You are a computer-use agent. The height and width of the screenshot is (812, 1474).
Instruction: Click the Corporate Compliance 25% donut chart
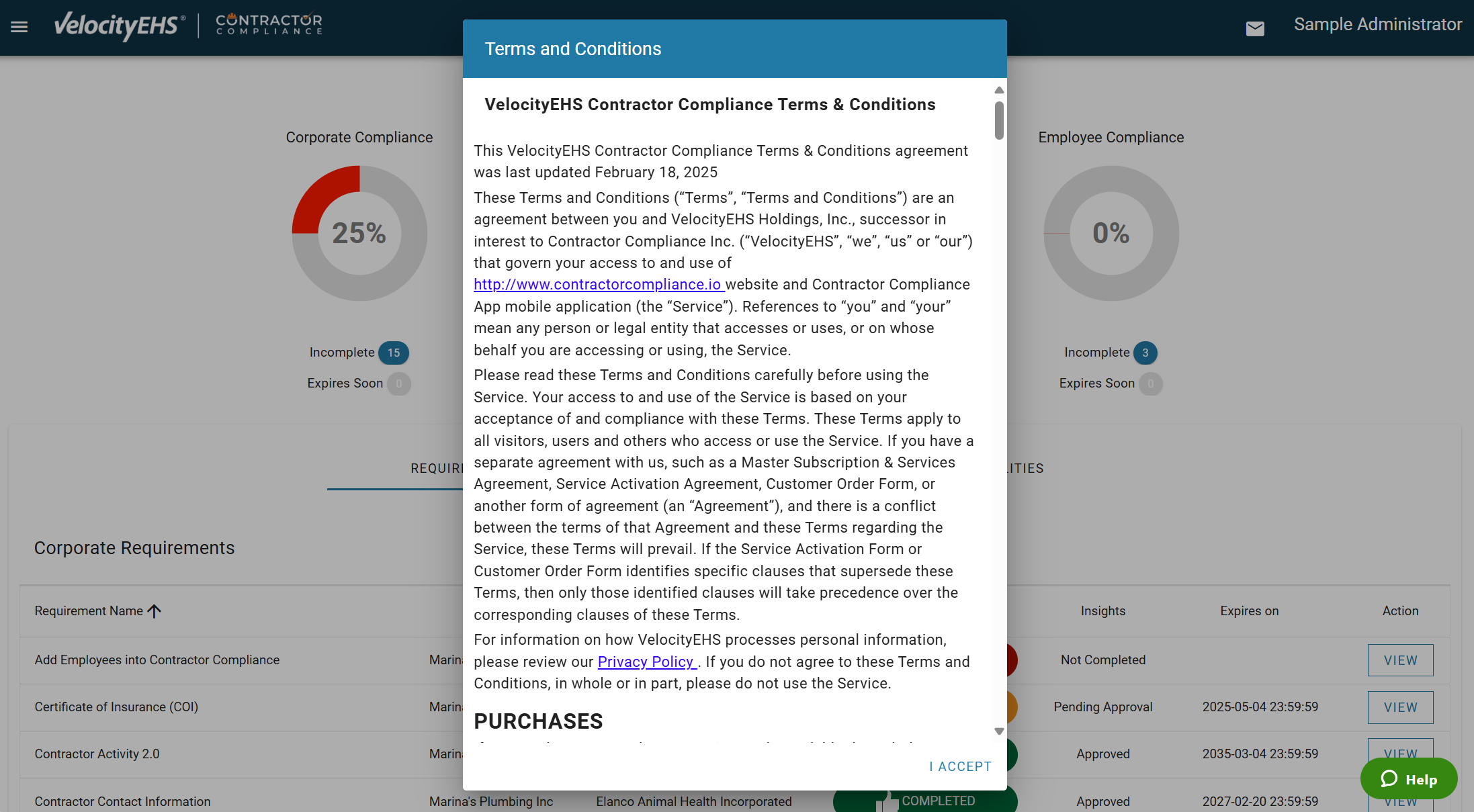pyautogui.click(x=359, y=233)
